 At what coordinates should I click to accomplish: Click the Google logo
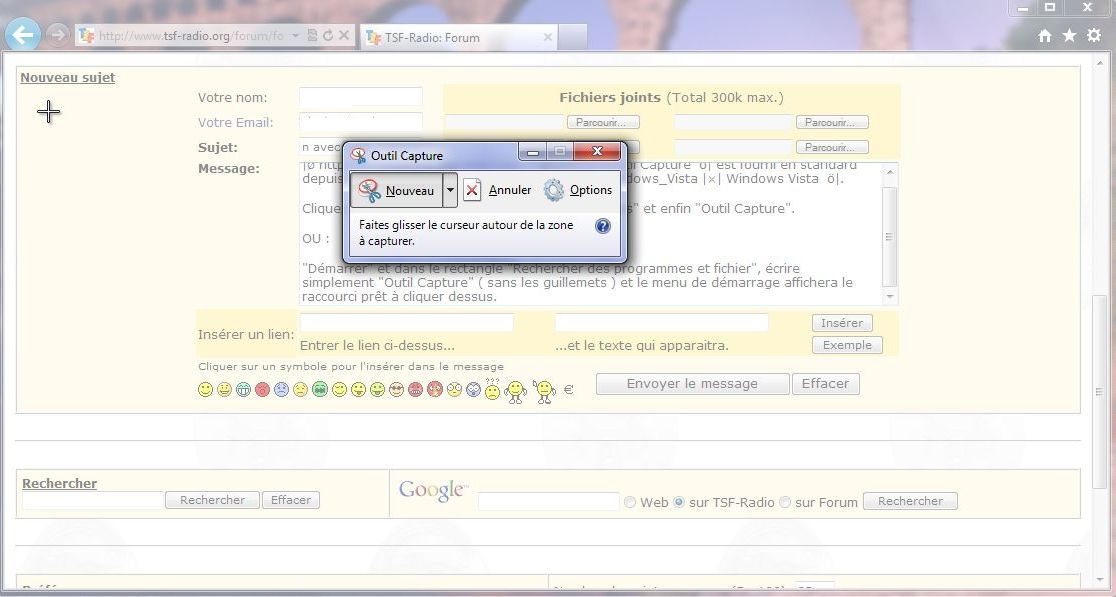tap(433, 491)
